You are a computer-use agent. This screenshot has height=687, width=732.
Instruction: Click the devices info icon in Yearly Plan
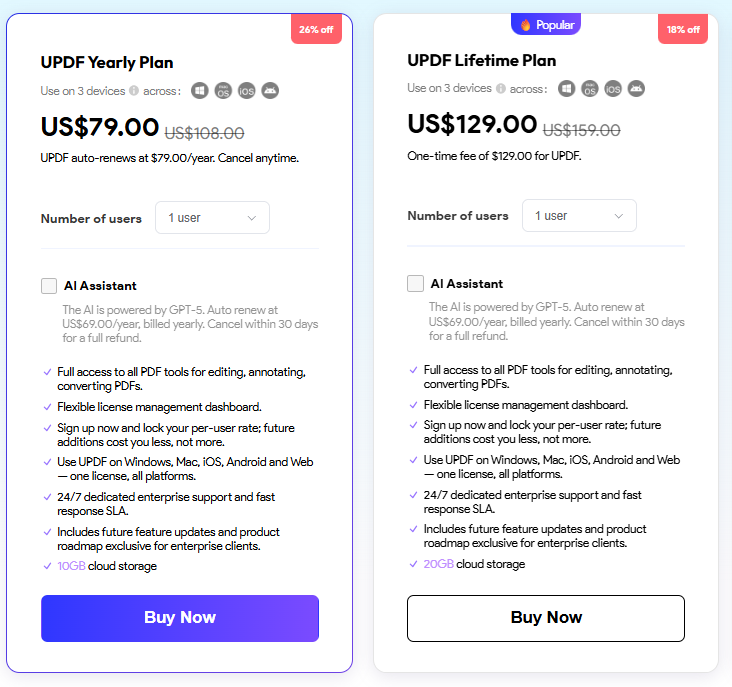(134, 91)
